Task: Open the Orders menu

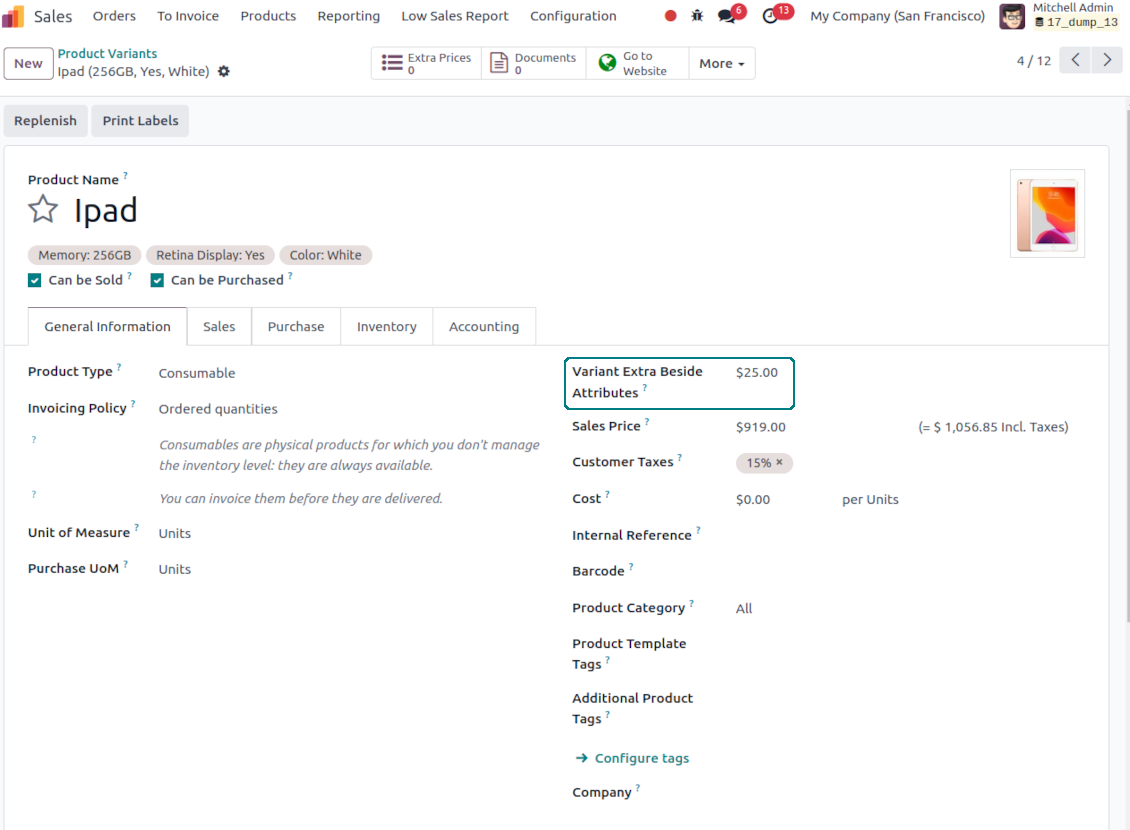Action: pyautogui.click(x=114, y=16)
